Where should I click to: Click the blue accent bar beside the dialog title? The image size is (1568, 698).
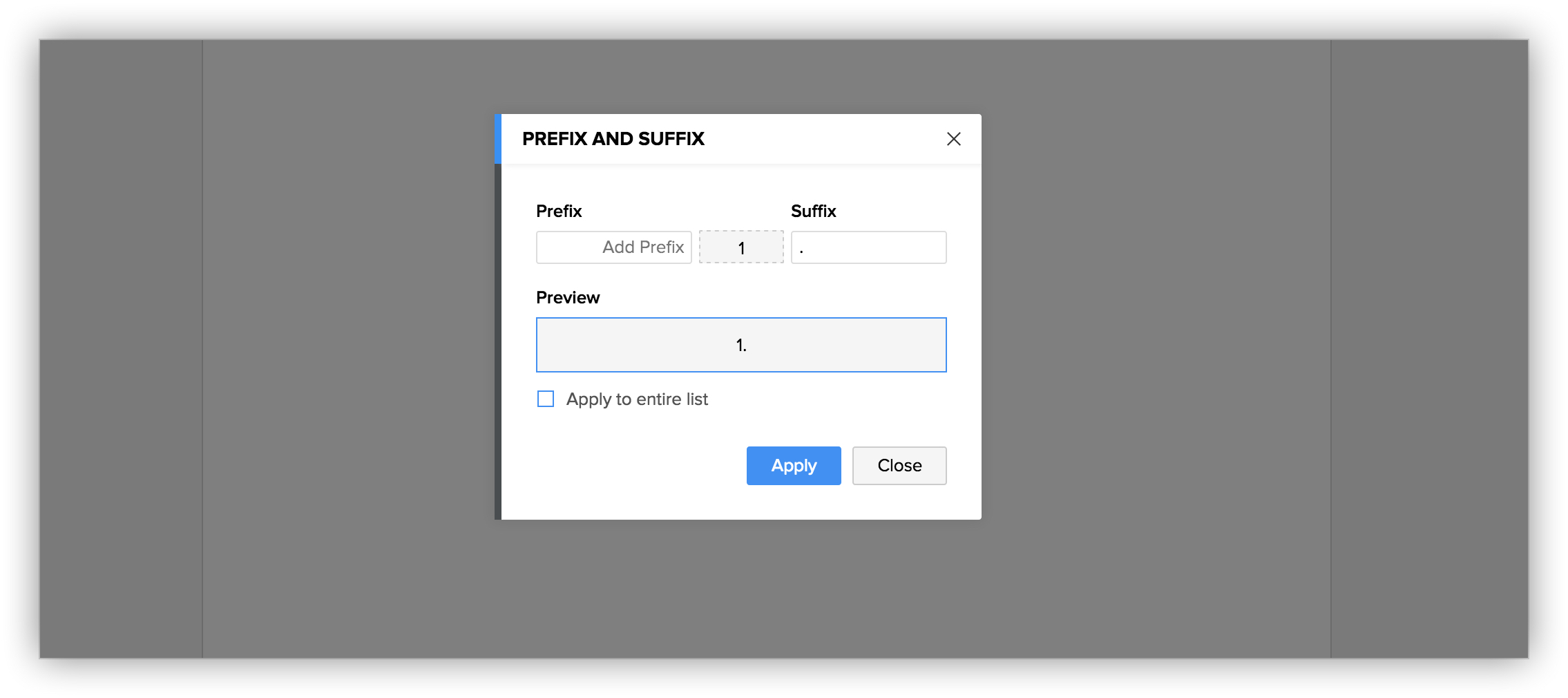click(x=497, y=139)
